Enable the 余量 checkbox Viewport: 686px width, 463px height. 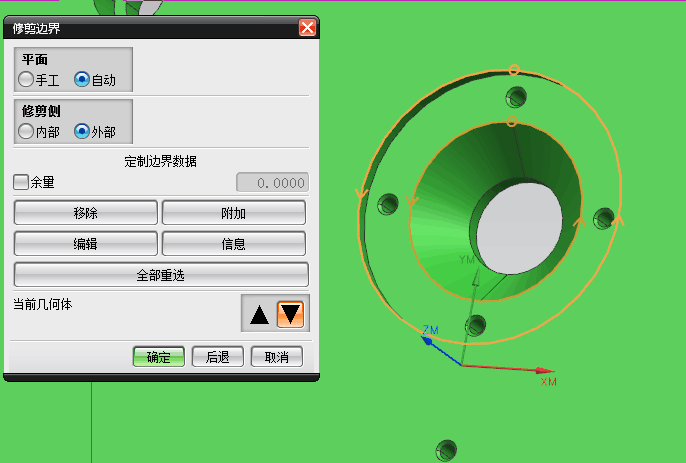[x=21, y=182]
